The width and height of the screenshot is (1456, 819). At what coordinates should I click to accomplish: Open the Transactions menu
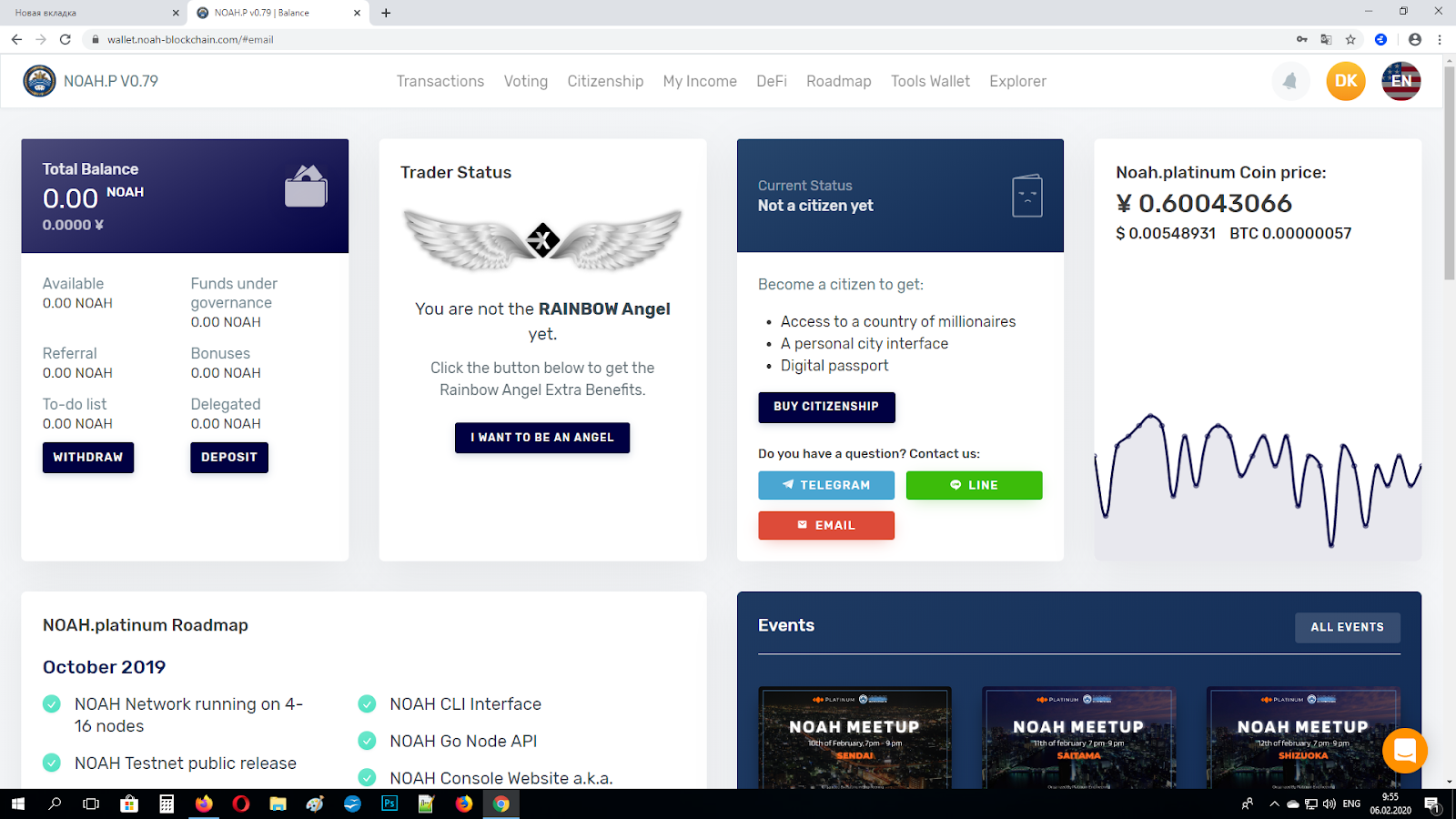point(440,81)
